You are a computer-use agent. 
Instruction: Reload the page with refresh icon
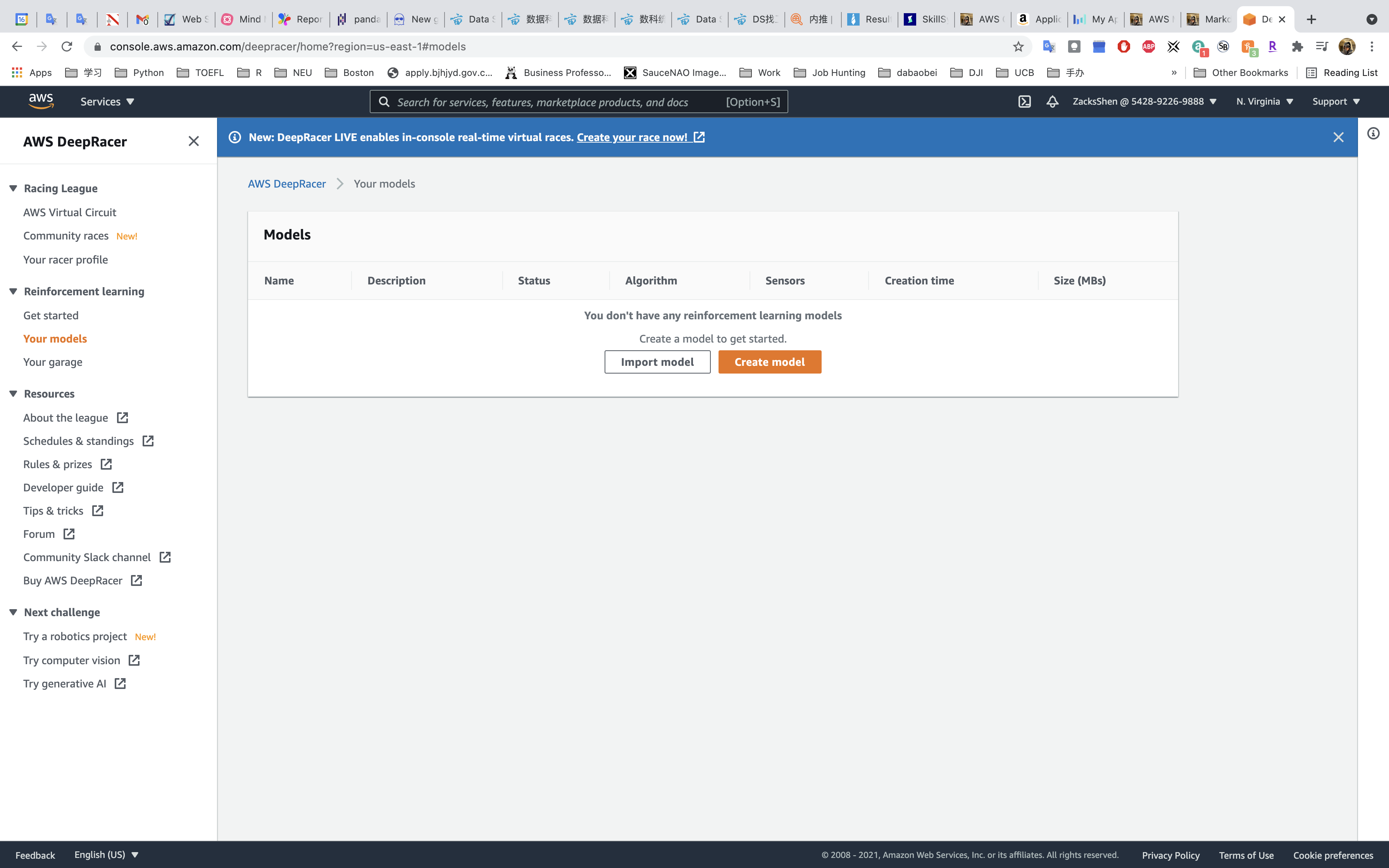click(x=67, y=46)
